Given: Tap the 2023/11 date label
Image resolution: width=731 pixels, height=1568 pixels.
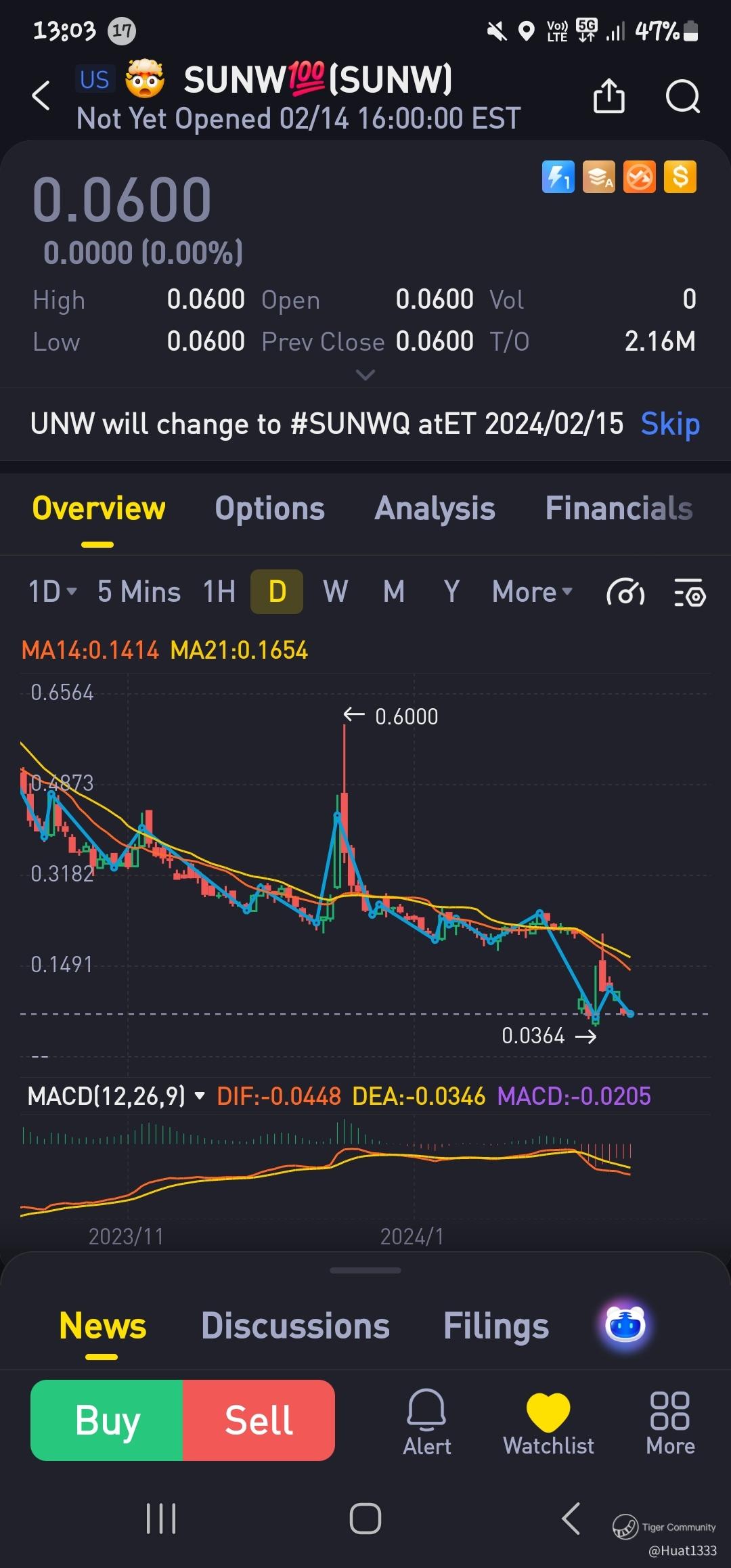Looking at the screenshot, I should [126, 1236].
